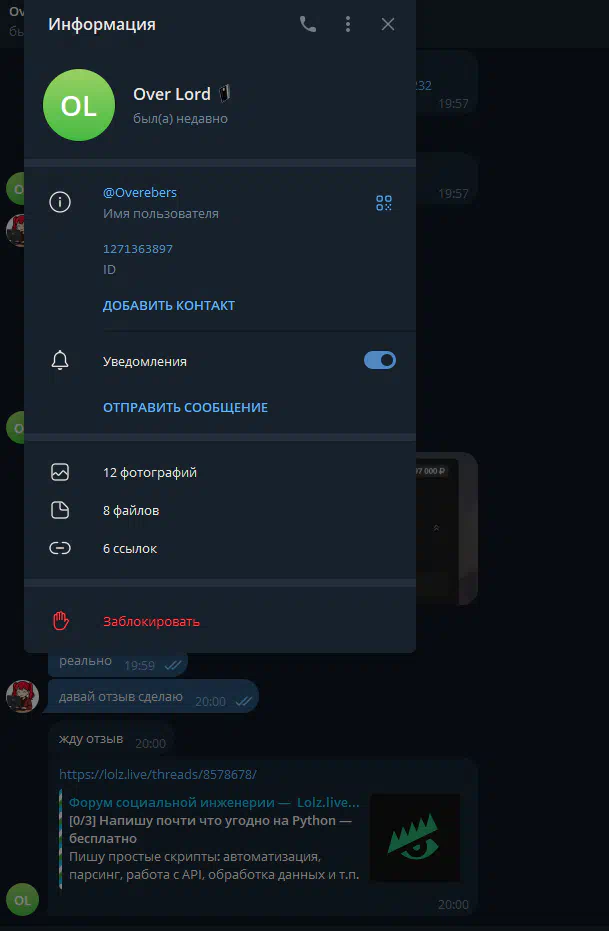Open the three-dot more options menu
609x931 pixels.
pos(348,24)
